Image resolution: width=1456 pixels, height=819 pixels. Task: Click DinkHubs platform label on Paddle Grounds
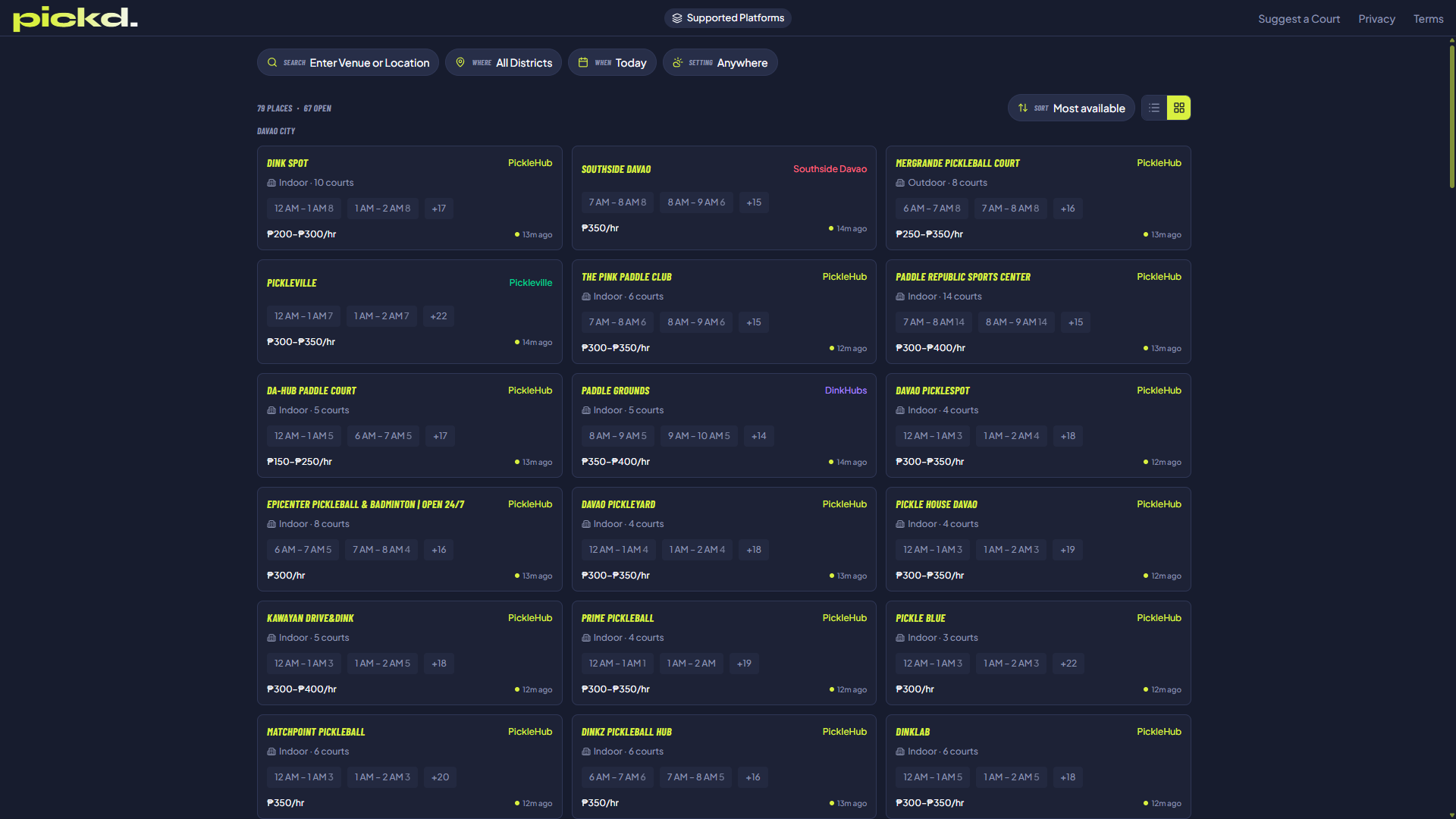click(846, 391)
